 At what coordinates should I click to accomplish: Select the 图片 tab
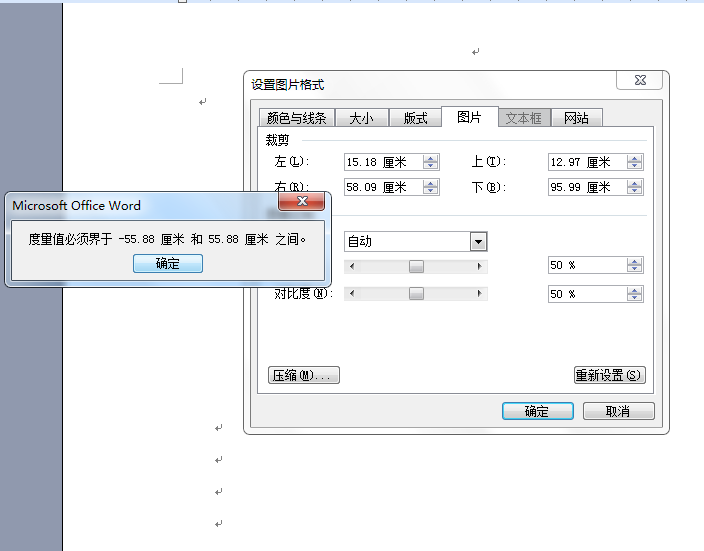tap(470, 117)
